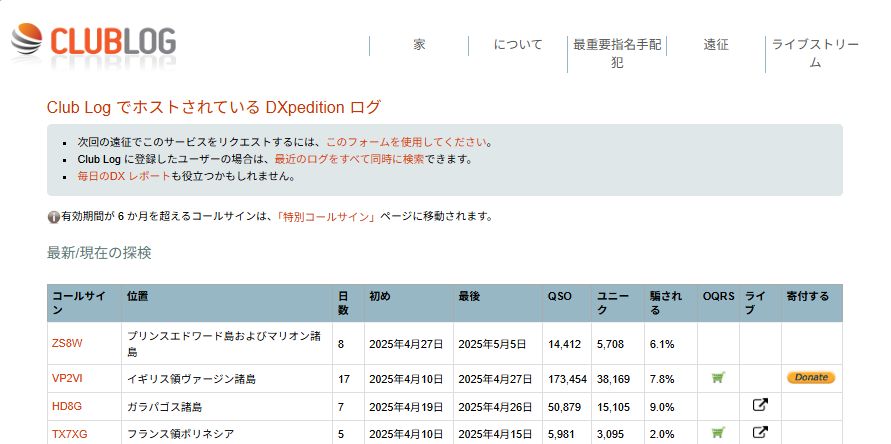Click the ライブ column header
The image size is (891, 444).
tap(760, 303)
